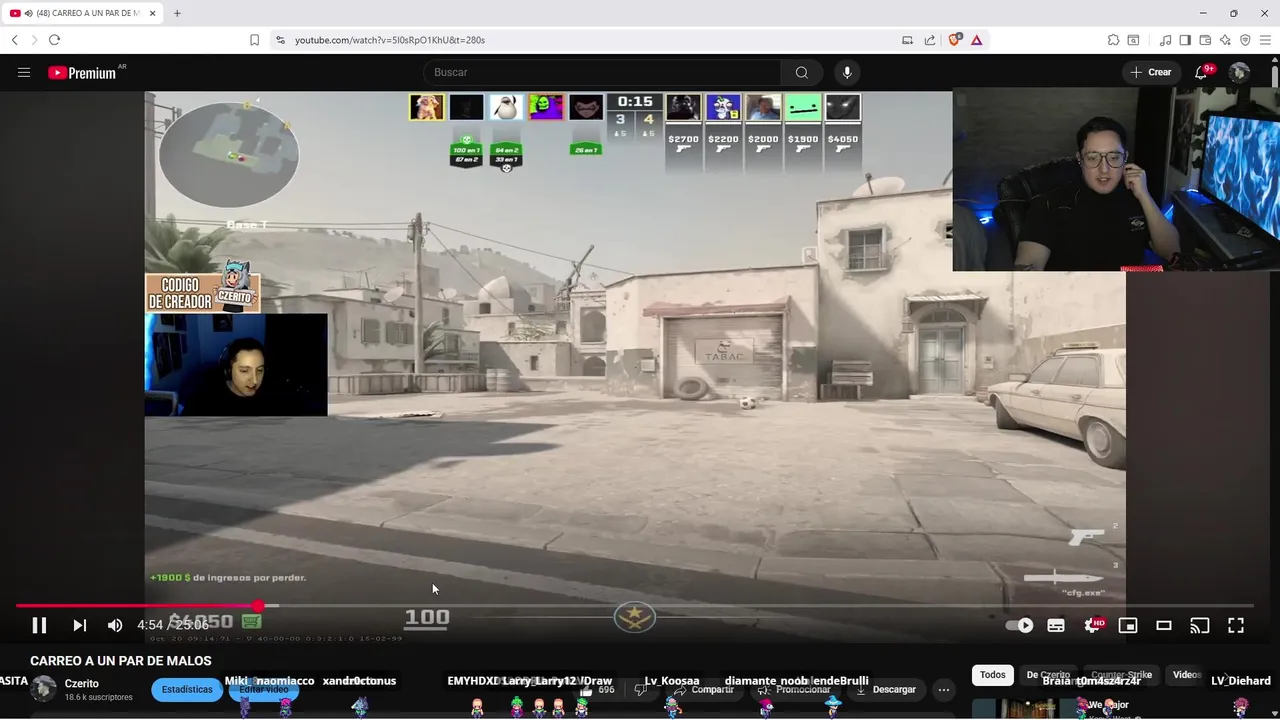This screenshot has height=720, width=1280.
Task: Open Czerito channel name
Action: click(82, 683)
